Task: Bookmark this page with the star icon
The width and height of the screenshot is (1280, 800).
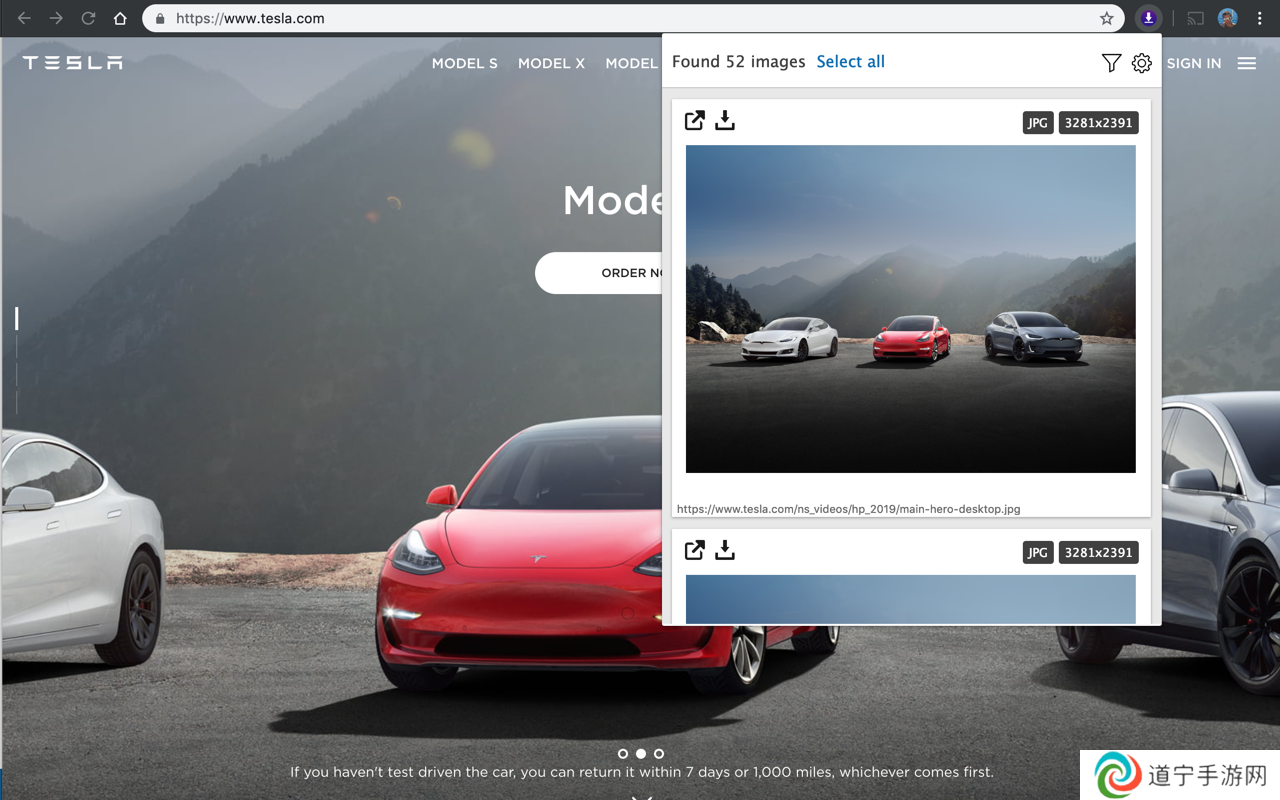Action: [x=1106, y=18]
